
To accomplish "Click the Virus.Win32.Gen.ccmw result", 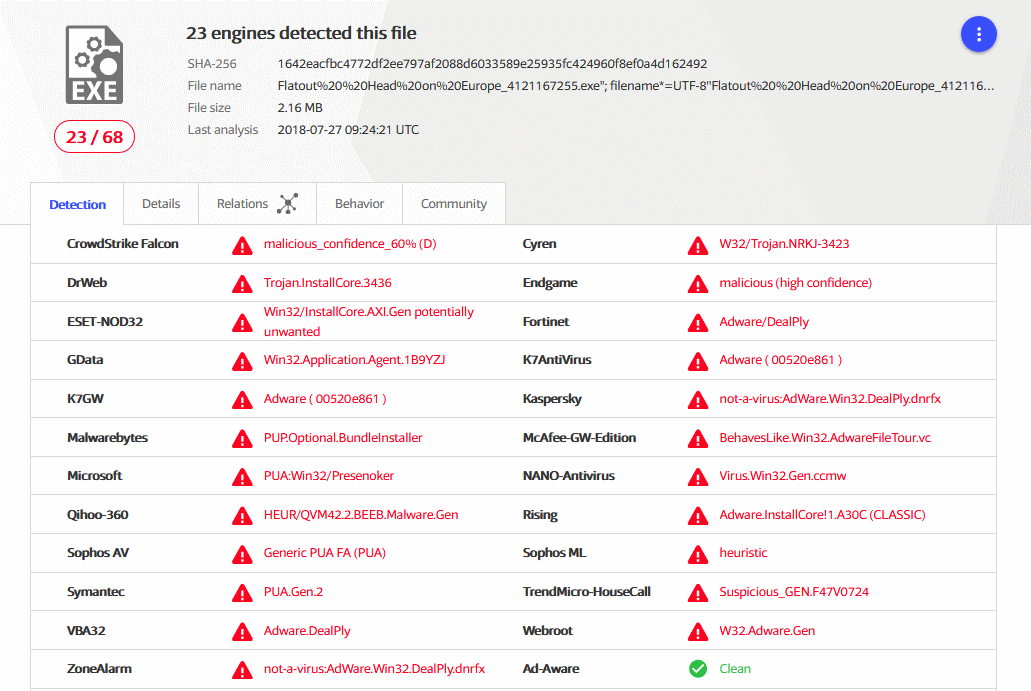I will click(x=782, y=475).
